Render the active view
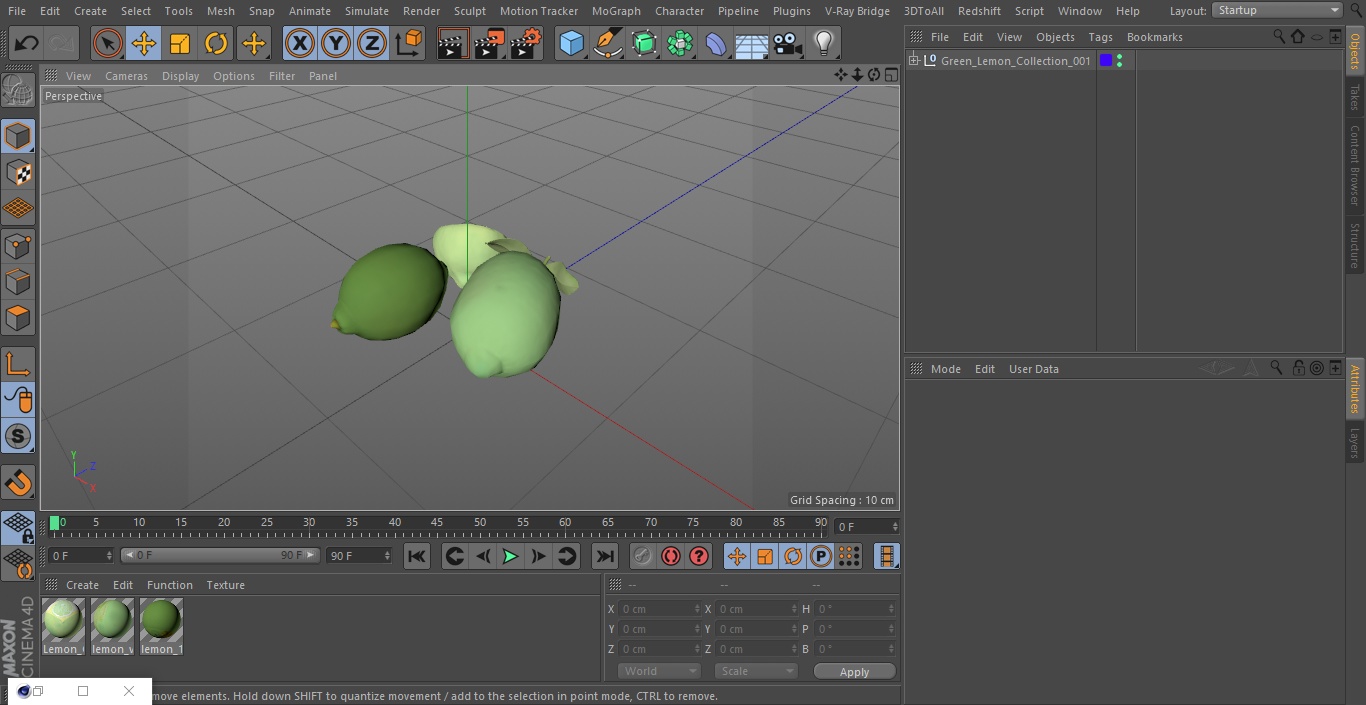This screenshot has width=1366, height=705. (x=453, y=43)
